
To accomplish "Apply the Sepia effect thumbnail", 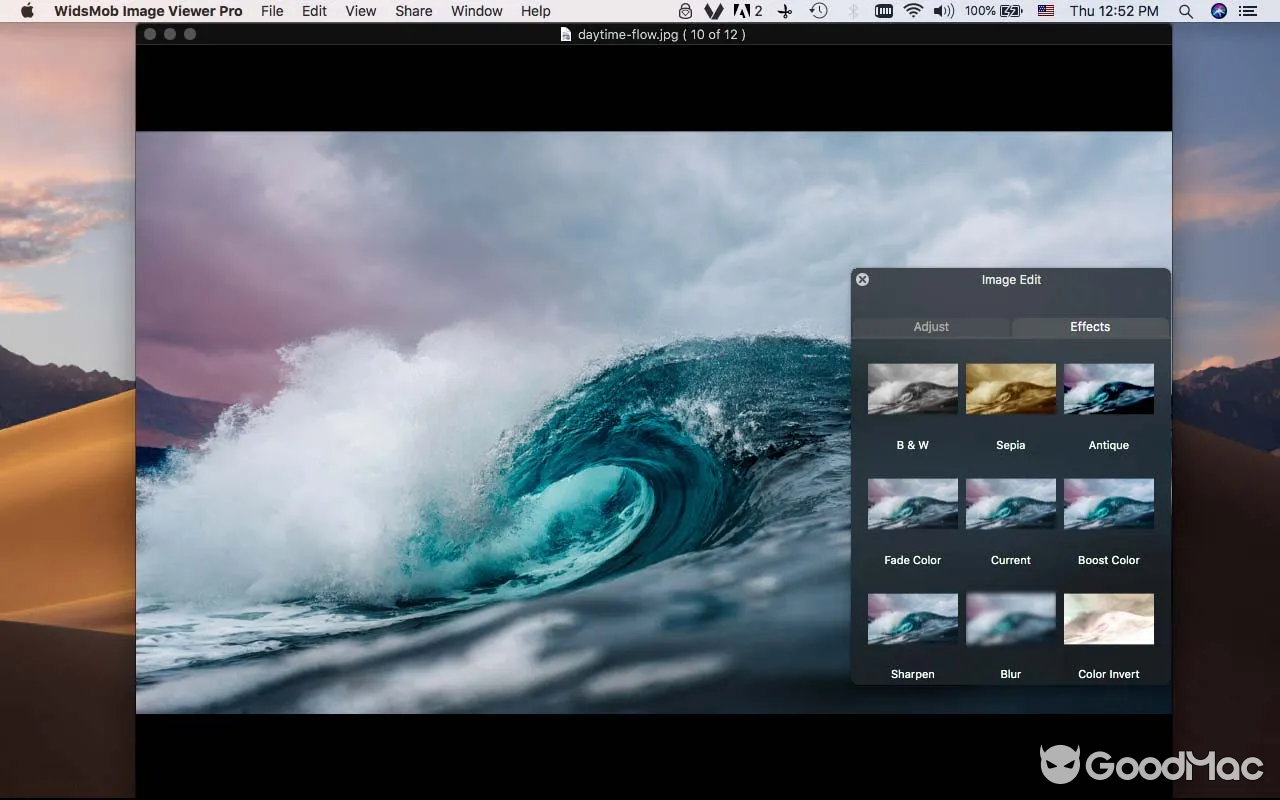I will (1010, 389).
